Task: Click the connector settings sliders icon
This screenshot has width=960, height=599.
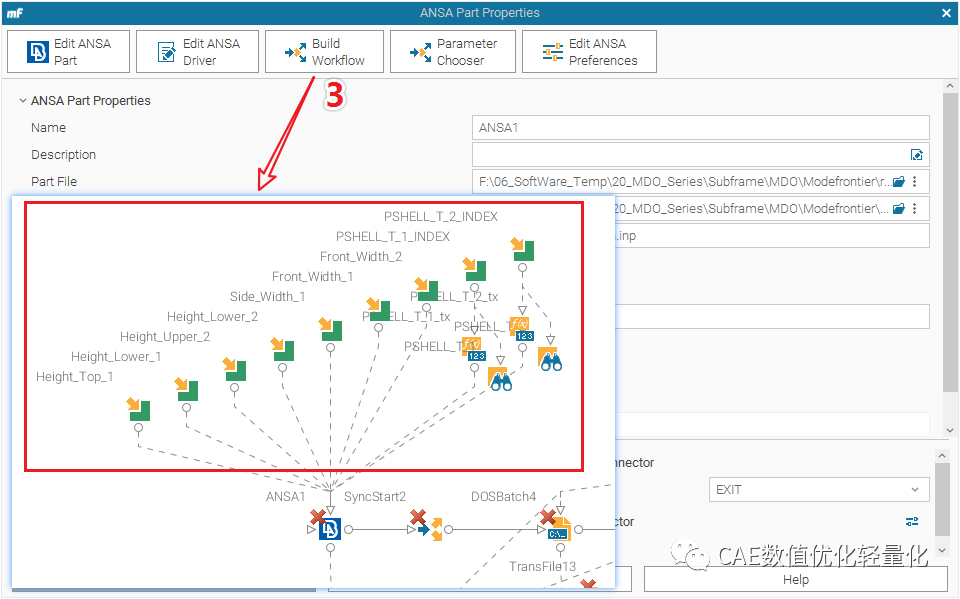Action: pos(912,521)
